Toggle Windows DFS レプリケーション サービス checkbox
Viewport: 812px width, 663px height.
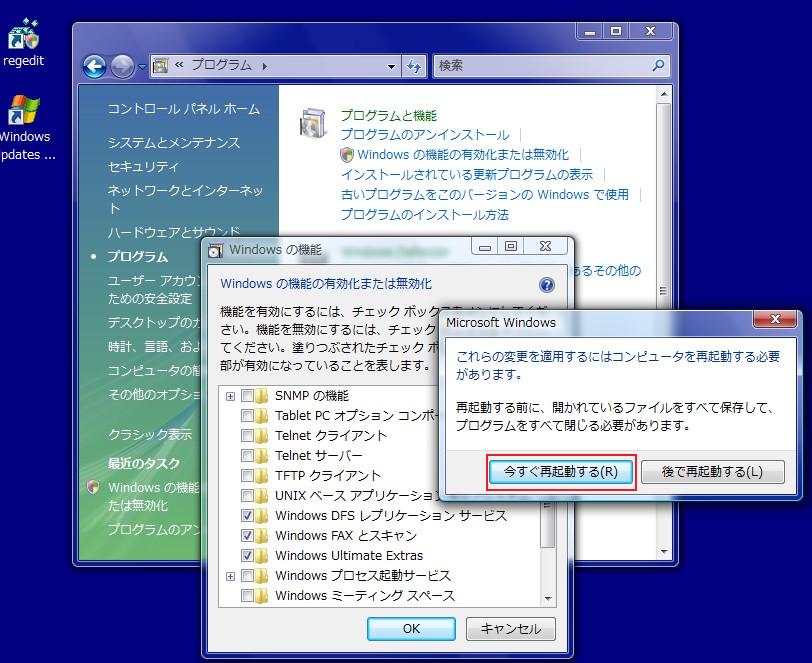(x=247, y=516)
